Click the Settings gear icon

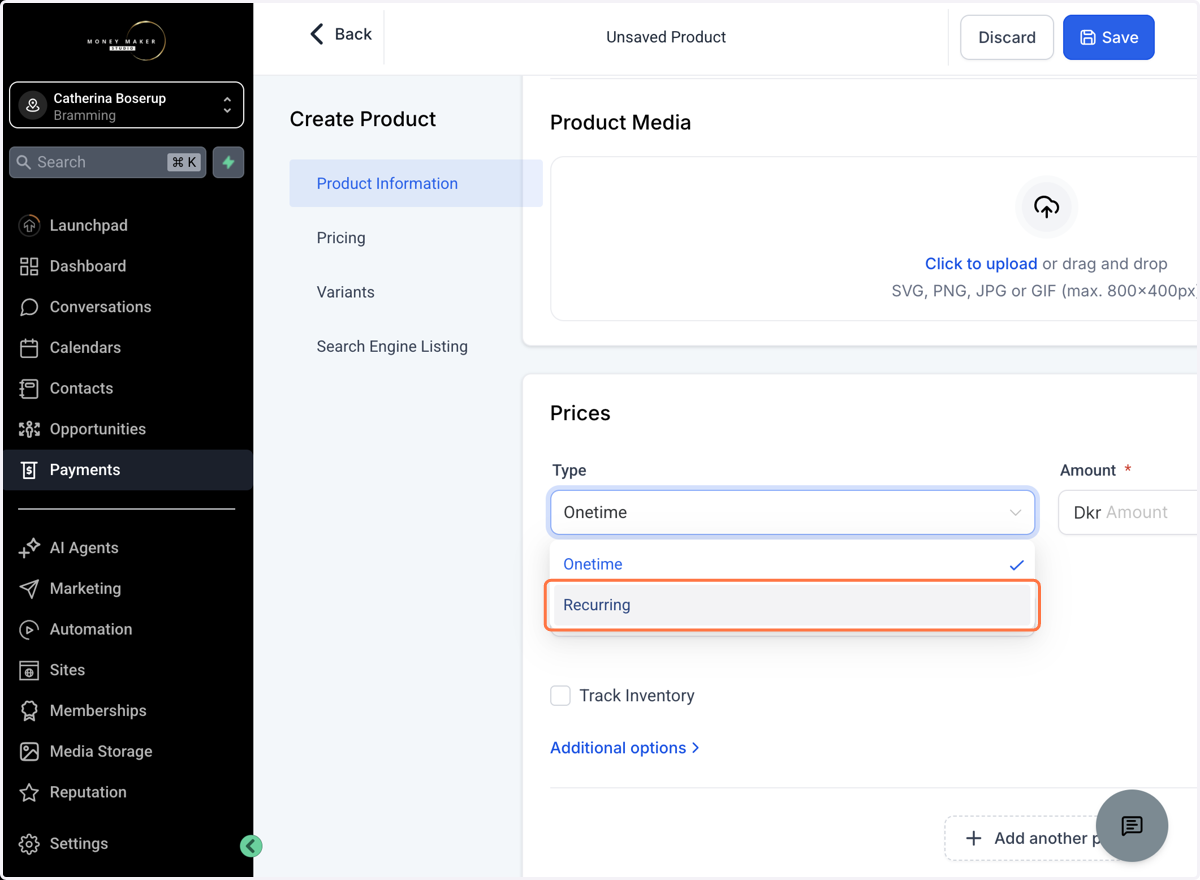tap(29, 844)
